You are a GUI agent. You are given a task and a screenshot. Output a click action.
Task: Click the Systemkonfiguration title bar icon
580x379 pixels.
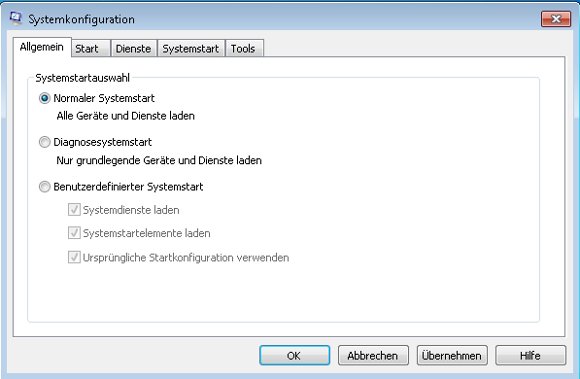point(16,18)
